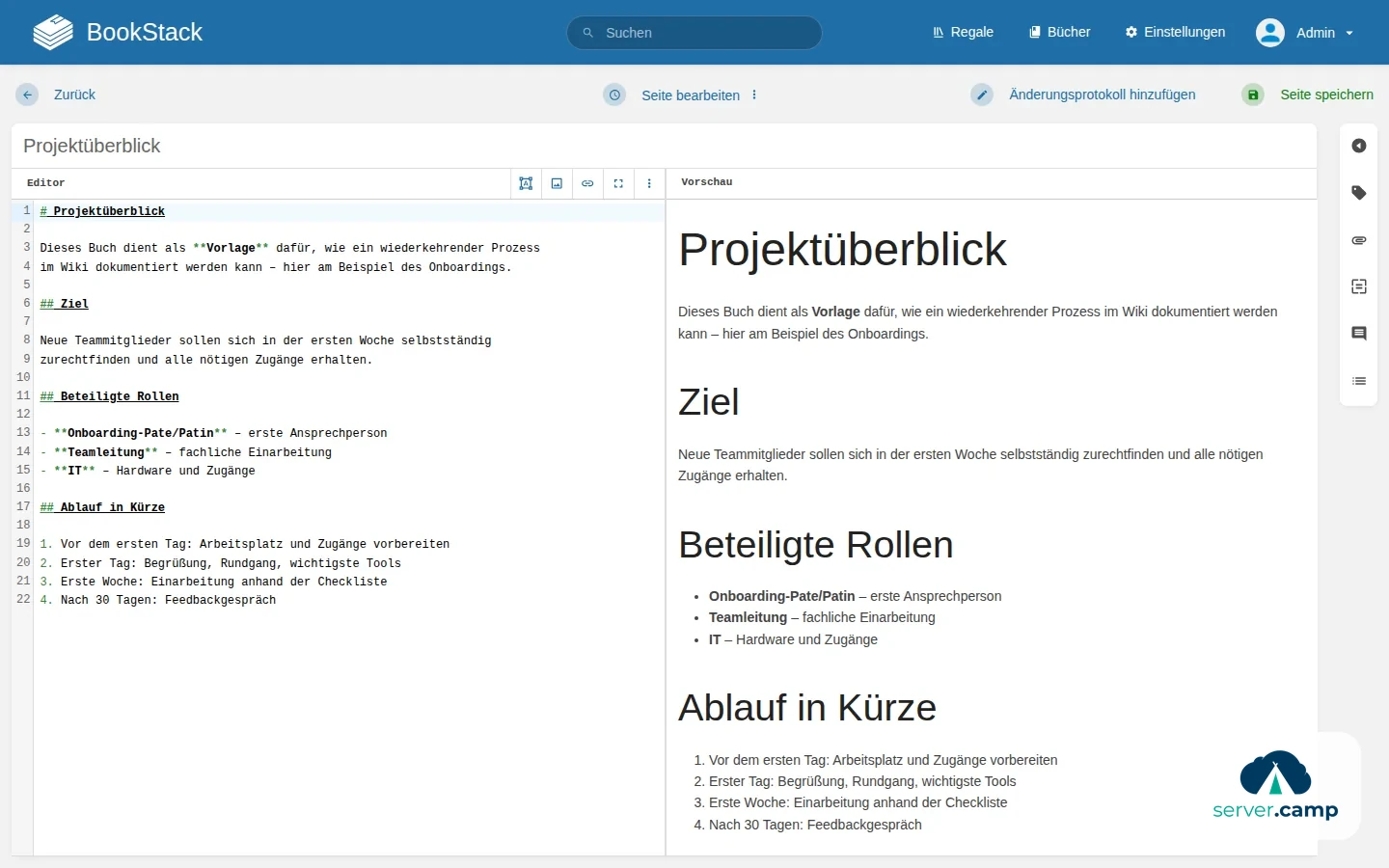The height and width of the screenshot is (868, 1389).
Task: Click the insert drawing icon in editor toolbar
Action: tap(526, 183)
